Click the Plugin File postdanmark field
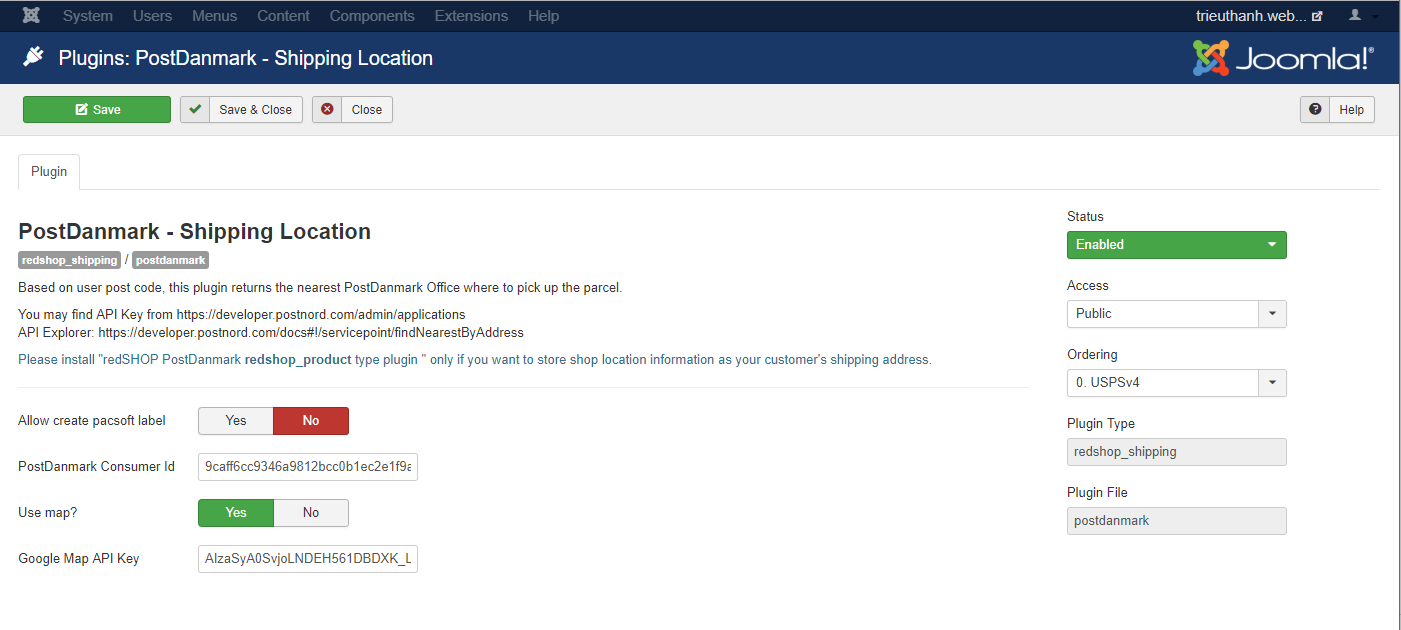This screenshot has width=1401, height=630. [x=1177, y=521]
